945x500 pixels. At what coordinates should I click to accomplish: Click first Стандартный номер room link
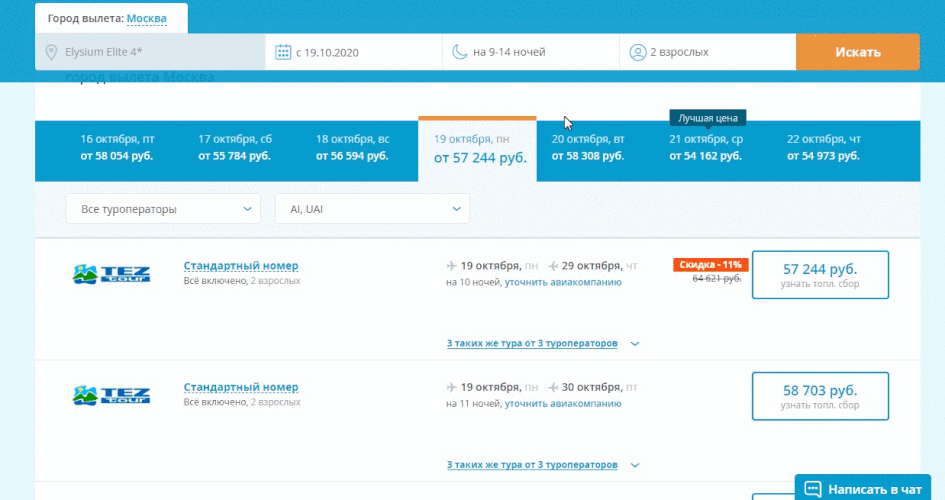(x=241, y=266)
